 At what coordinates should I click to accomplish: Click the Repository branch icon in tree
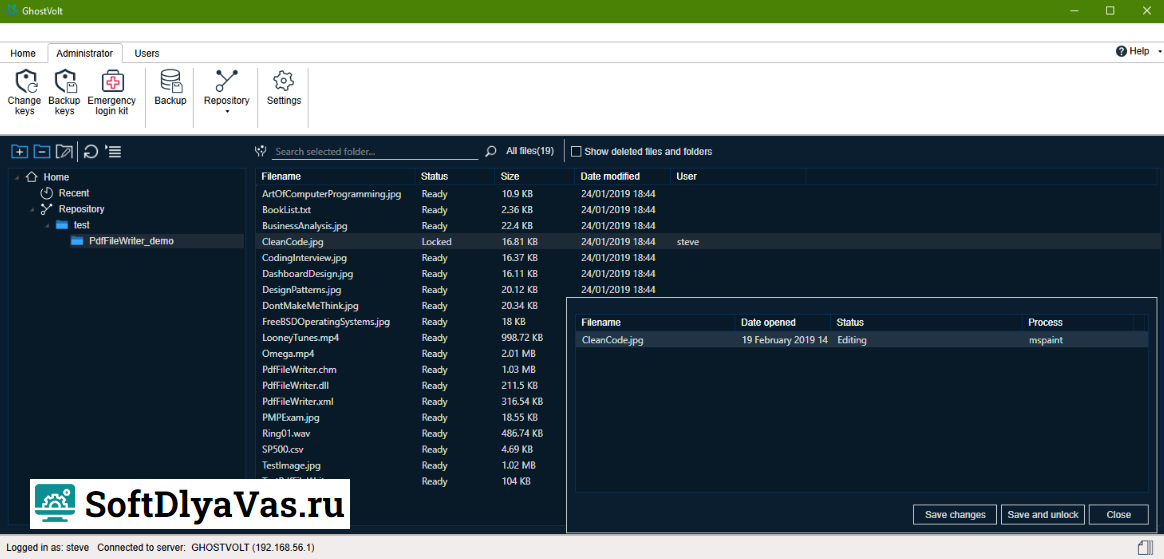click(46, 209)
